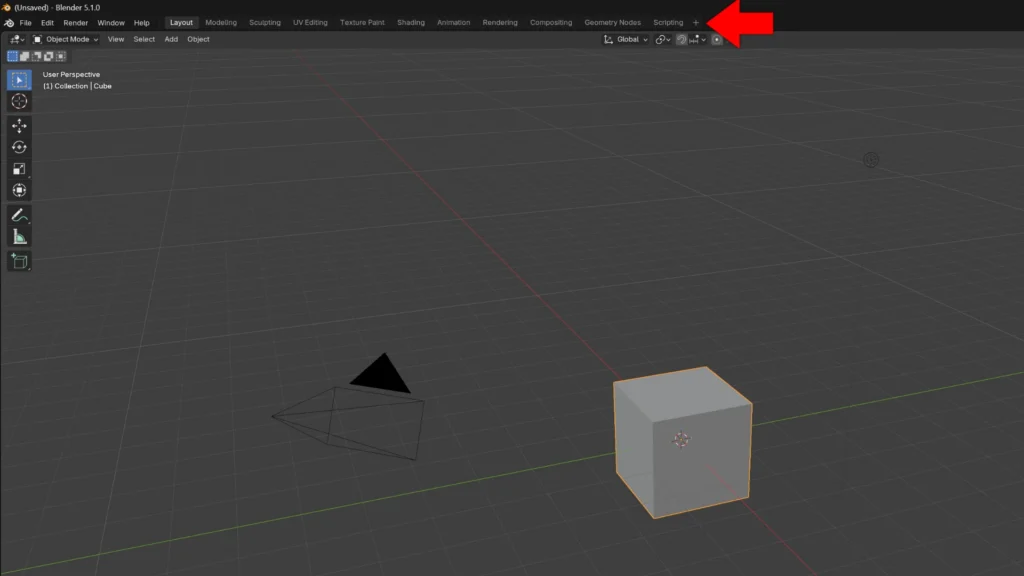
Task: Open the transform pivot point dropdown
Action: [663, 39]
